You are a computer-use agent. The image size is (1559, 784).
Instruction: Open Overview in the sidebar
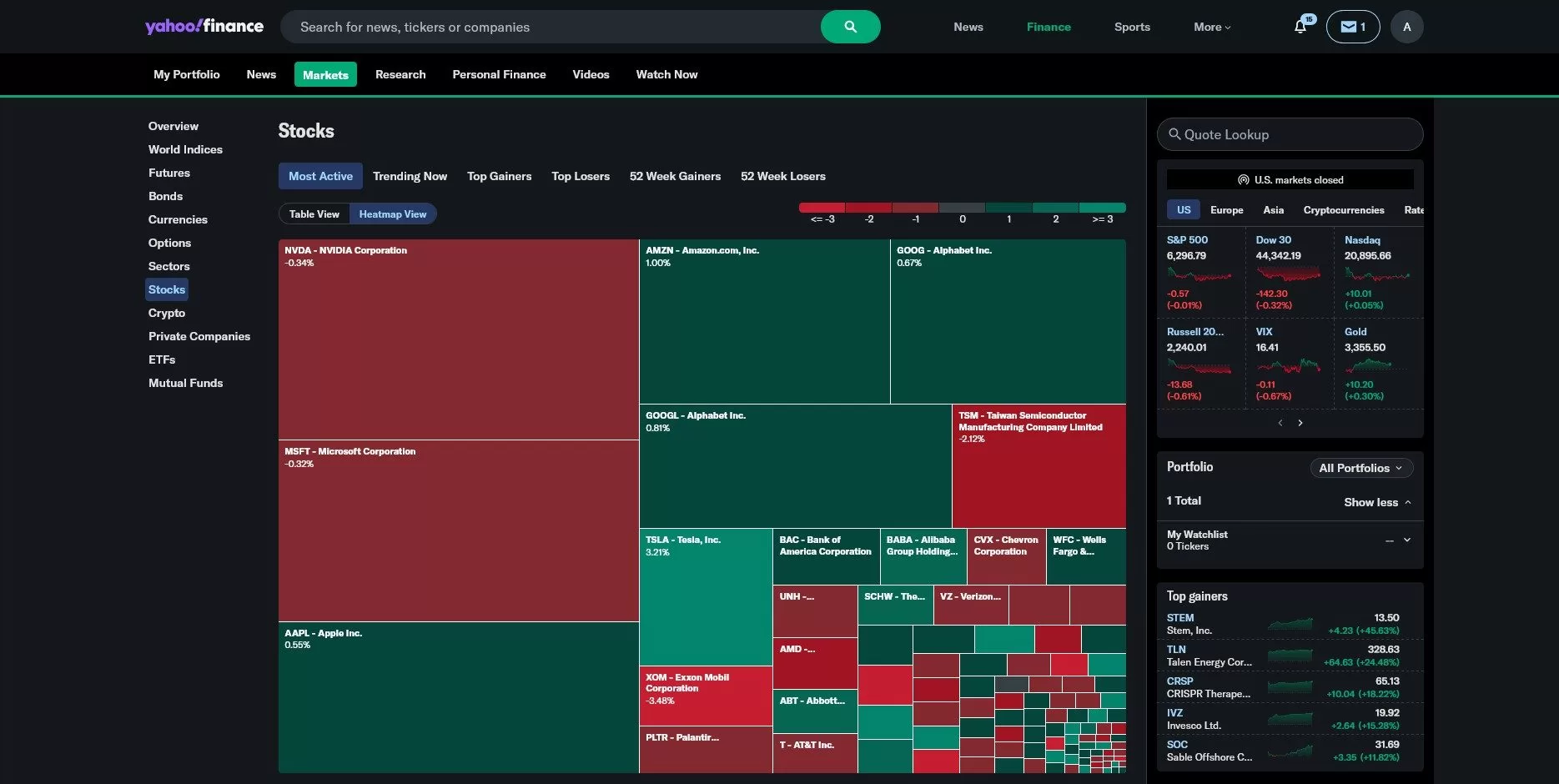174,126
